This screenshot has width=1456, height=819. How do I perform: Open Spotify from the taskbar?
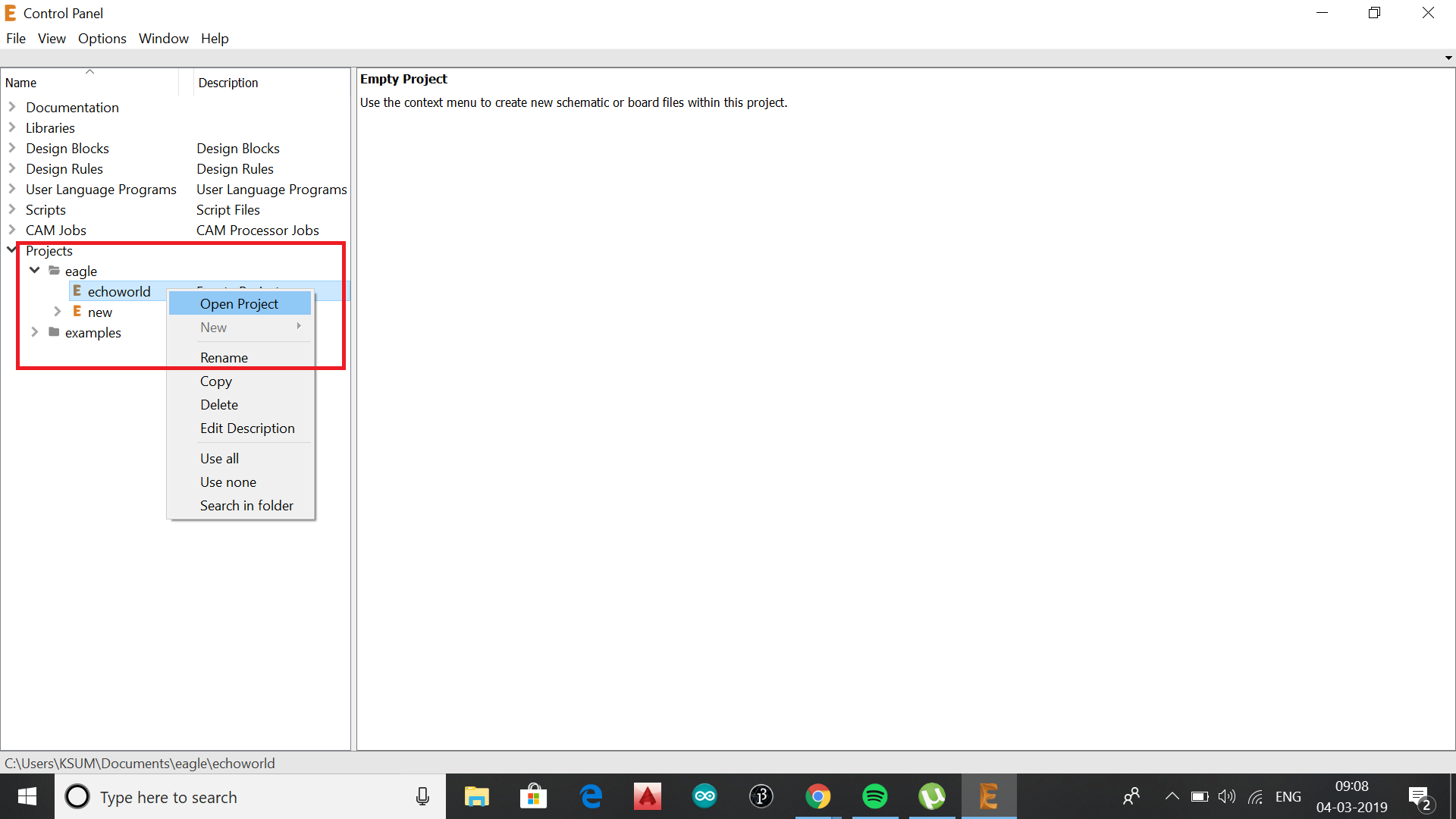point(874,796)
